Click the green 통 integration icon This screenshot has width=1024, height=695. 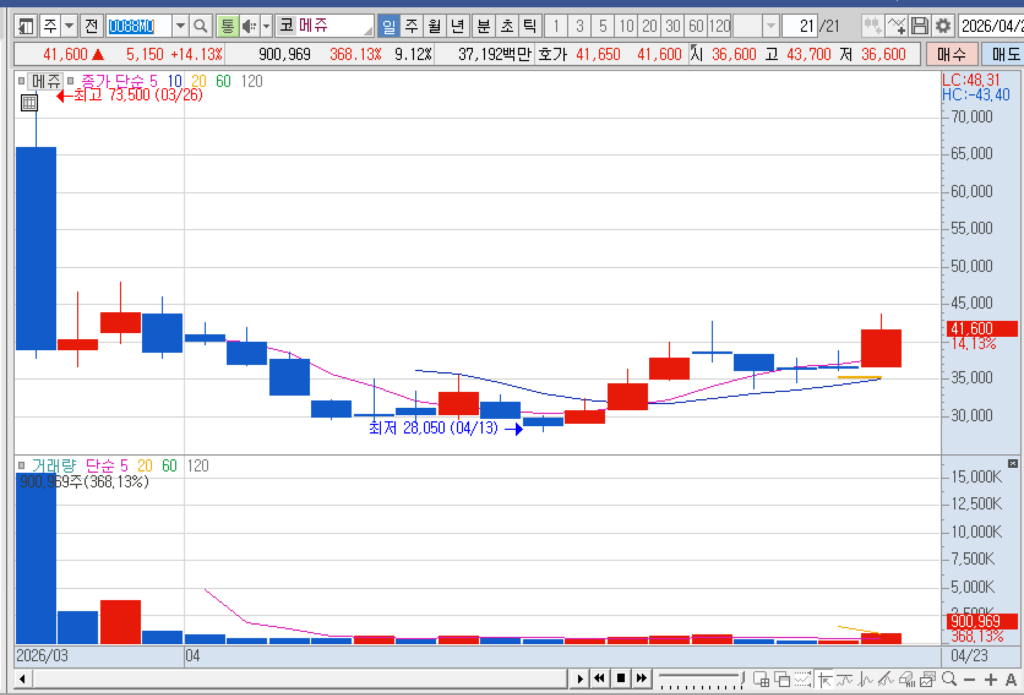click(x=227, y=26)
